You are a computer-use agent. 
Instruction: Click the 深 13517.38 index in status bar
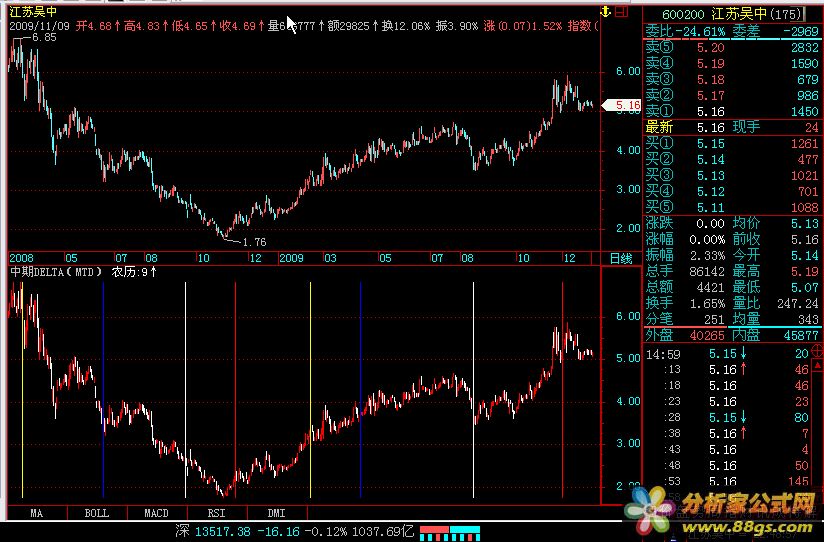click(x=213, y=531)
